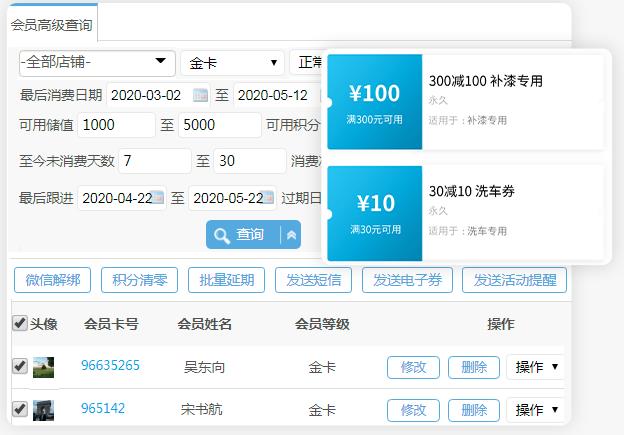
Task: Select the ¥10 洗车券 coupon card
Action: pyautogui.click(x=466, y=213)
